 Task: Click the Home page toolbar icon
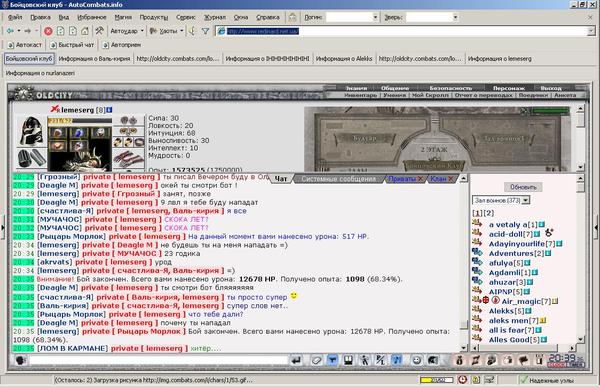(85, 31)
